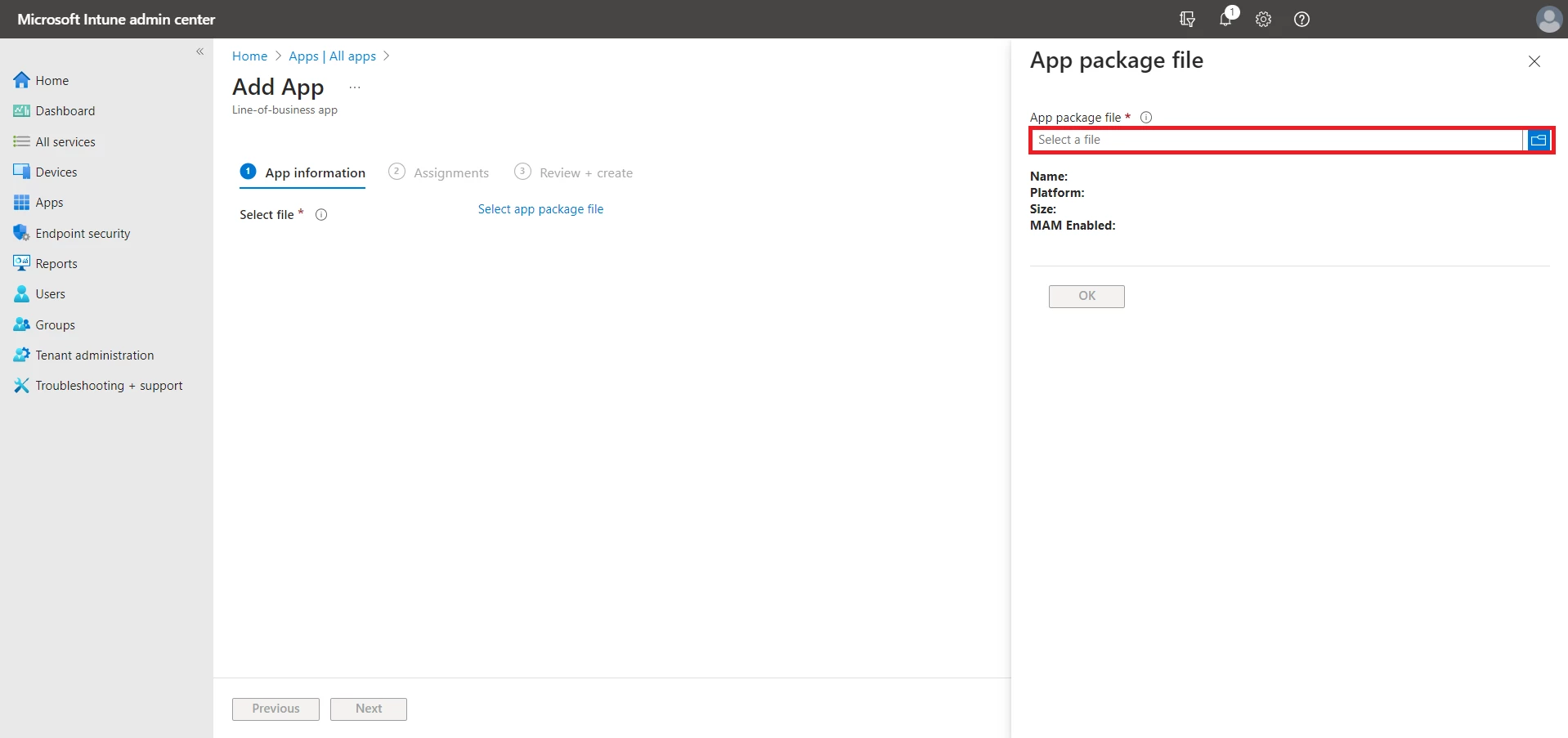Select Endpoint security in the navigation menu
Screen dimensions: 1568x738
click(x=83, y=233)
